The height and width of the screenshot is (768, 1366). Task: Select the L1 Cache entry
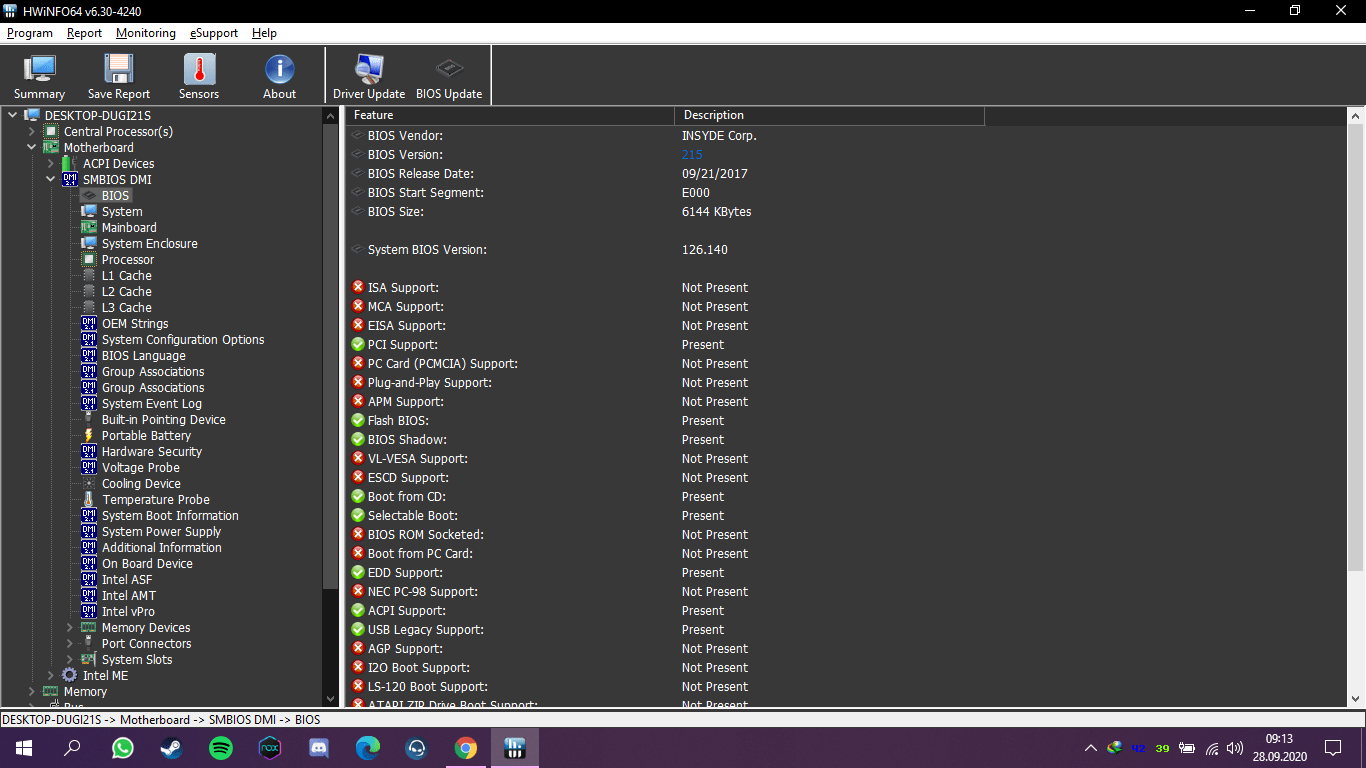click(127, 275)
